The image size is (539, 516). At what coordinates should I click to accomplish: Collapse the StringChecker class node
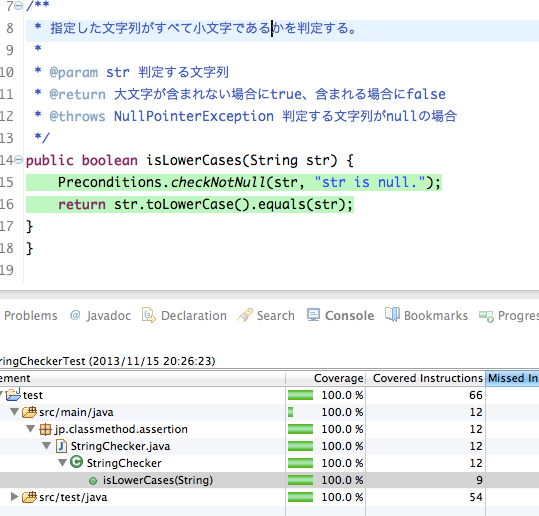coord(62,463)
